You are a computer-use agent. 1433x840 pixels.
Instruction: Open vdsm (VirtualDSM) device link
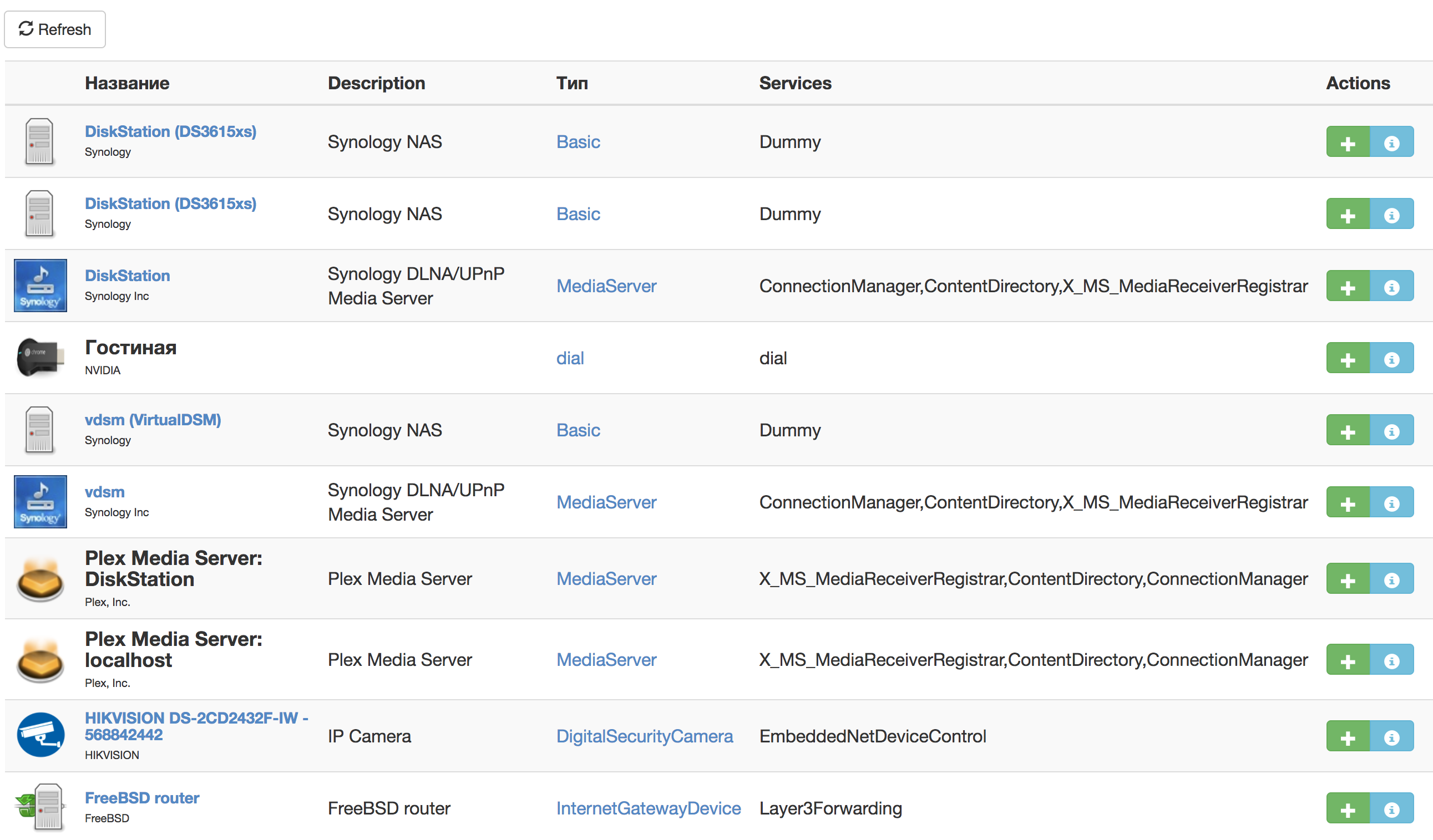pos(153,420)
